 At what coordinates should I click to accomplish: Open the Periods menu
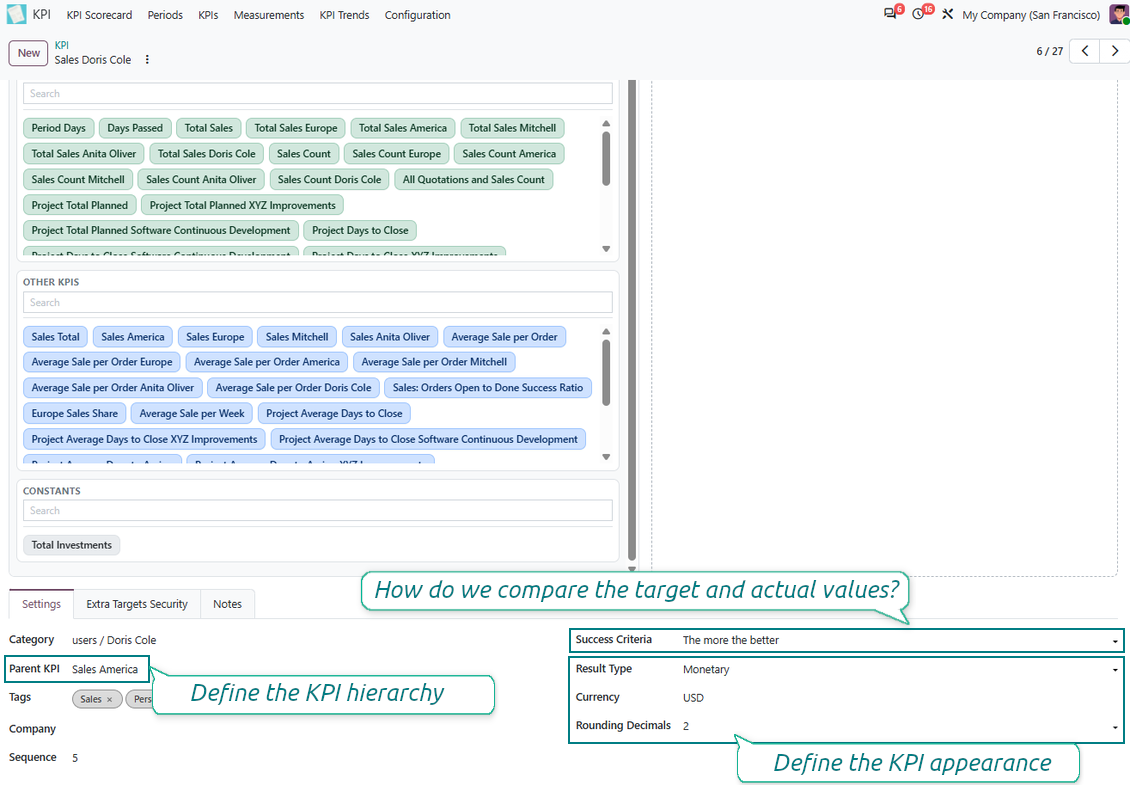click(165, 15)
